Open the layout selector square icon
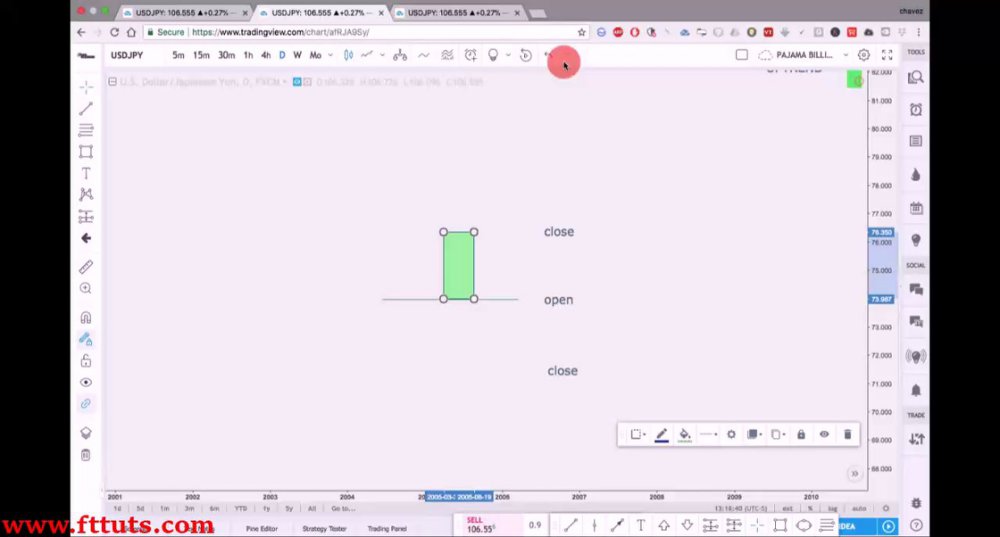 point(742,55)
